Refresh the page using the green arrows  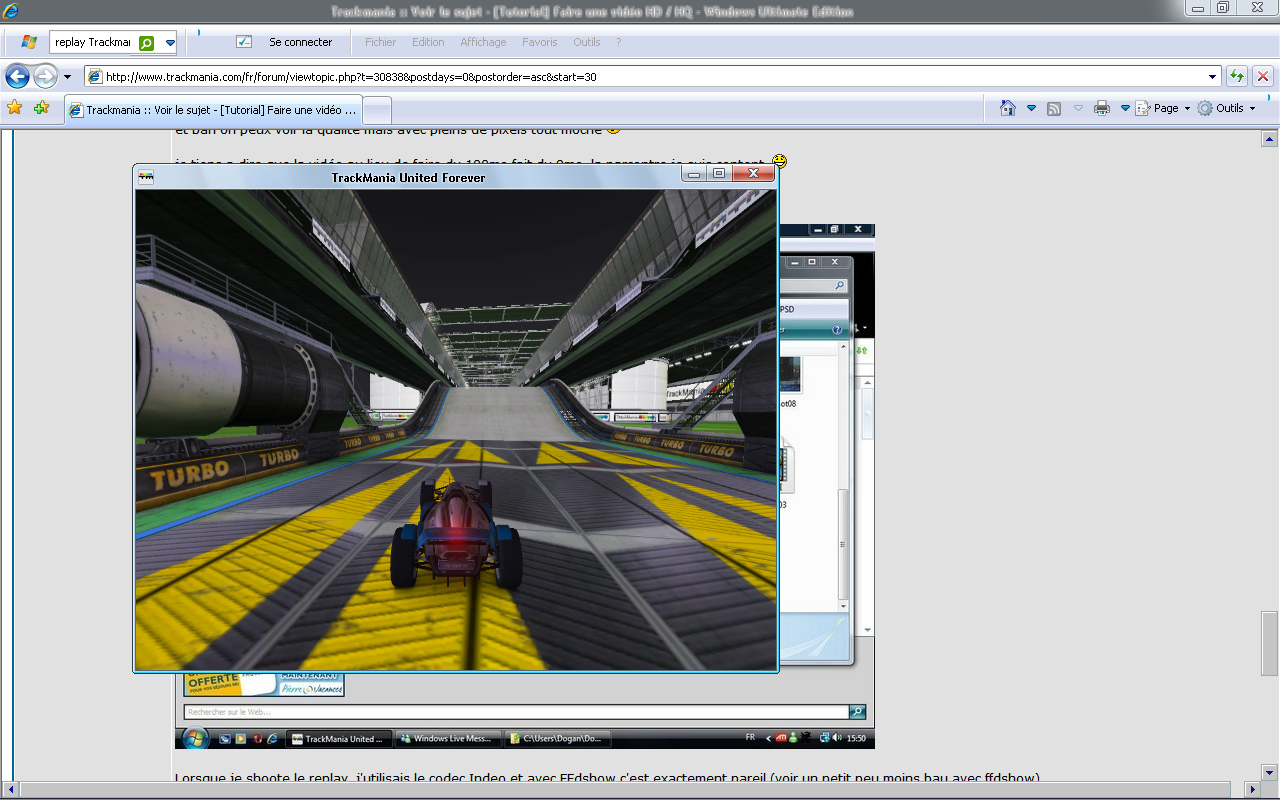[1237, 76]
